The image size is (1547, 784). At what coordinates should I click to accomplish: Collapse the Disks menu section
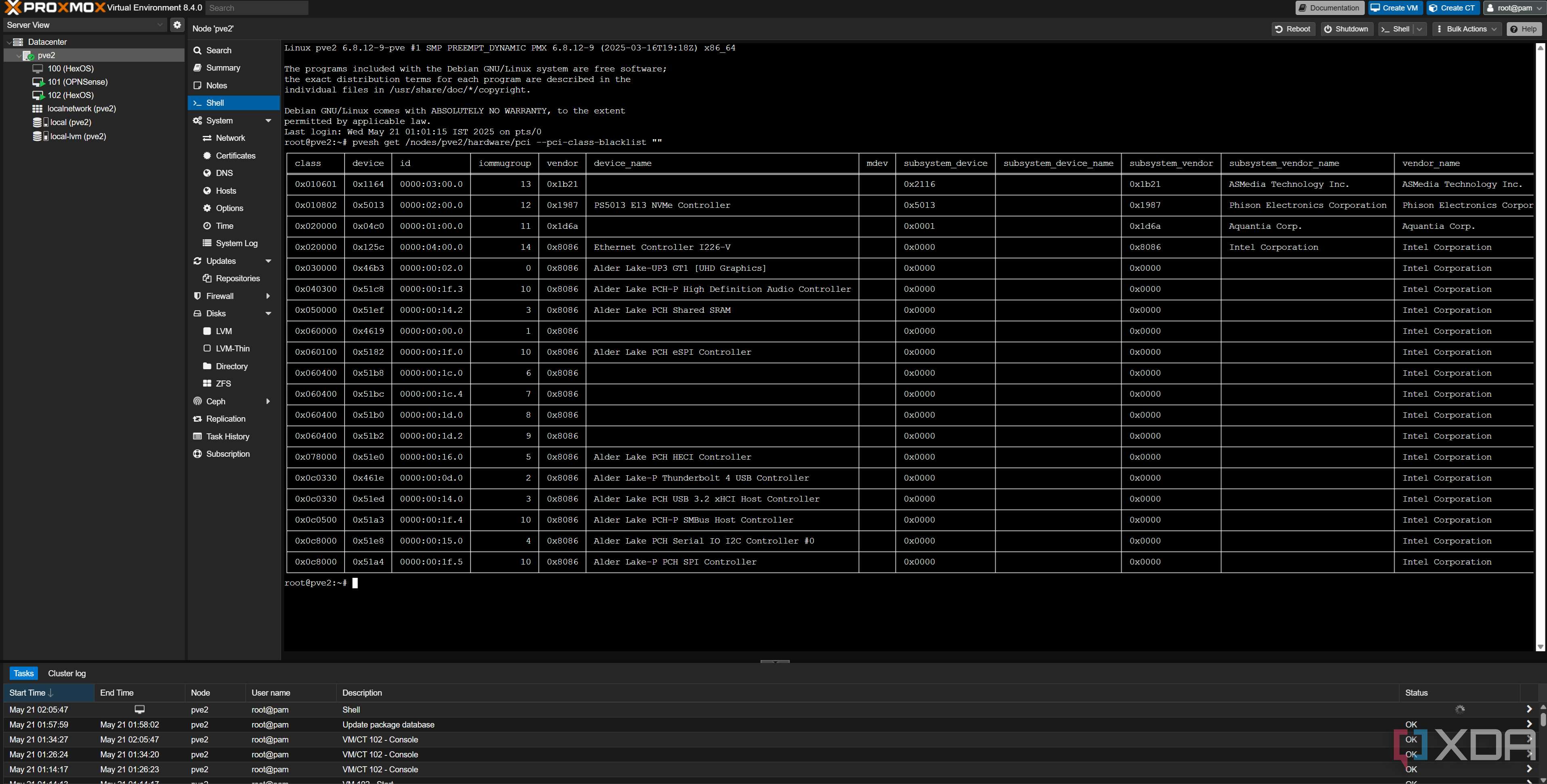(x=268, y=314)
